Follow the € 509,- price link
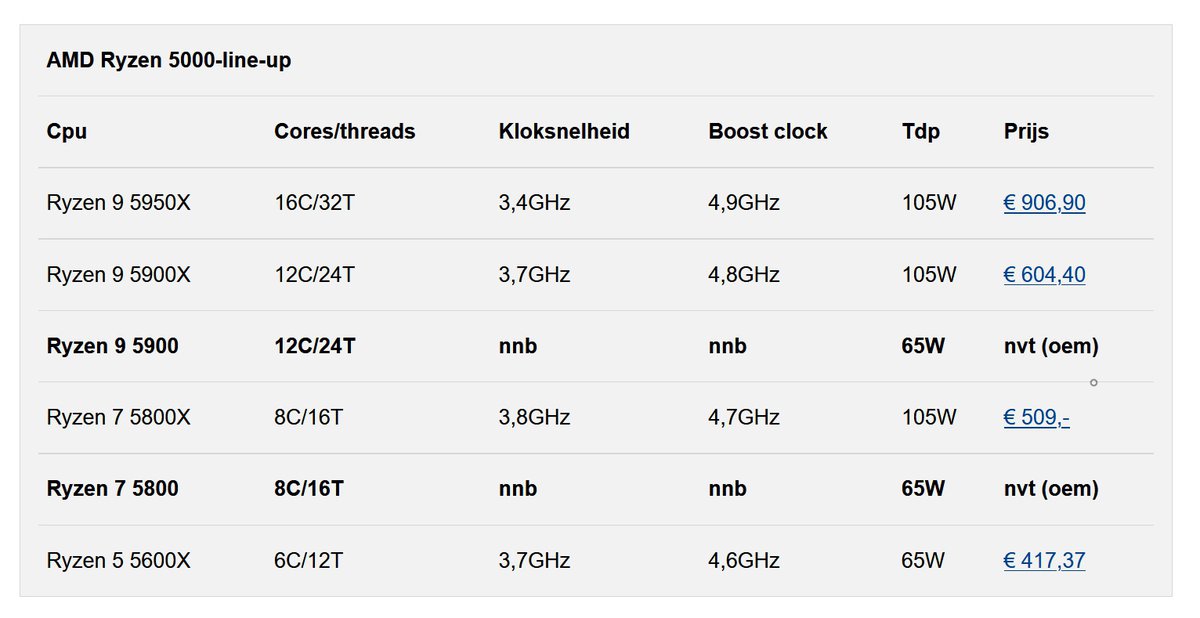Image resolution: width=1200 pixels, height=618 pixels. click(1036, 417)
